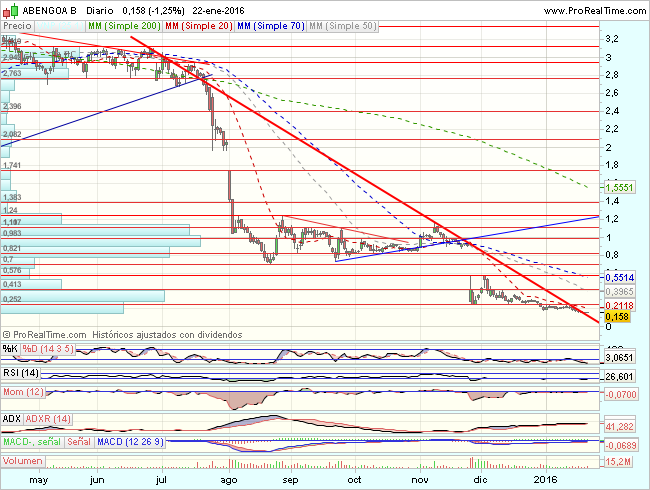Image resolution: width=650 pixels, height=490 pixels.
Task: Click the 2,396 price level label
Action: [x=12, y=107]
